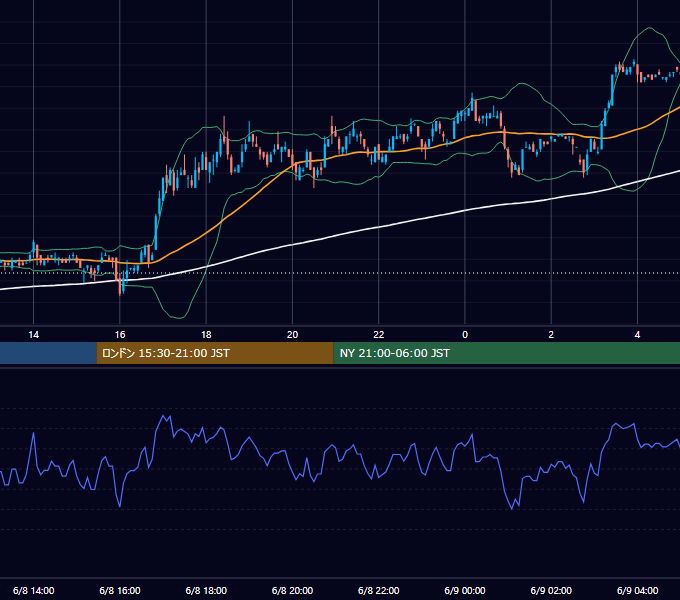Select the NY 21:00-06:00 JST session bar
The width and height of the screenshot is (680, 600).
click(507, 353)
